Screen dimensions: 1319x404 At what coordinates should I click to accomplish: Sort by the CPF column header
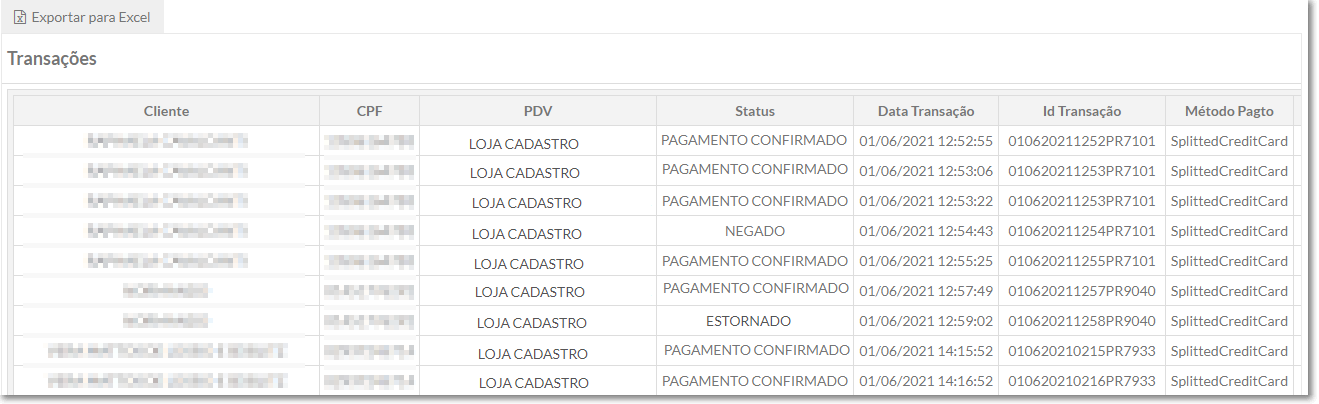point(369,111)
